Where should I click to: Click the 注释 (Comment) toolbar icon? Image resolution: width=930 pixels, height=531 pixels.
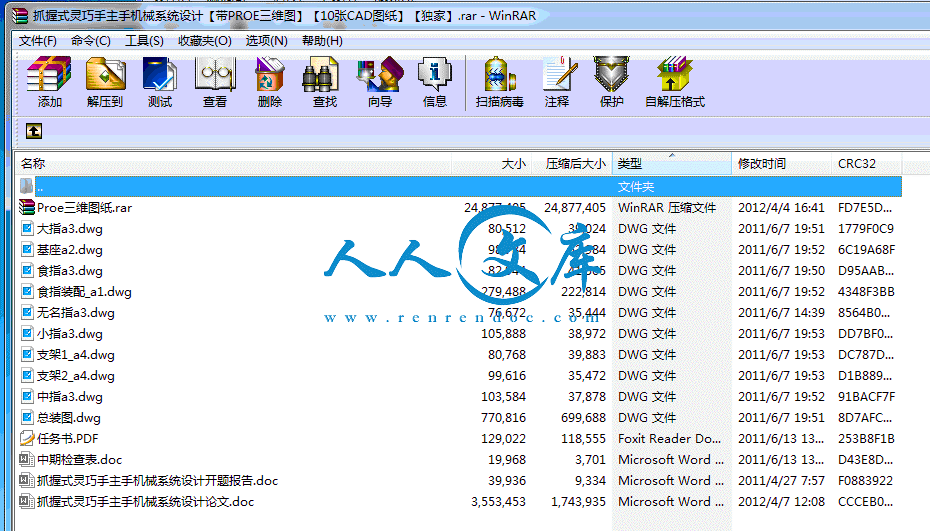(x=559, y=74)
